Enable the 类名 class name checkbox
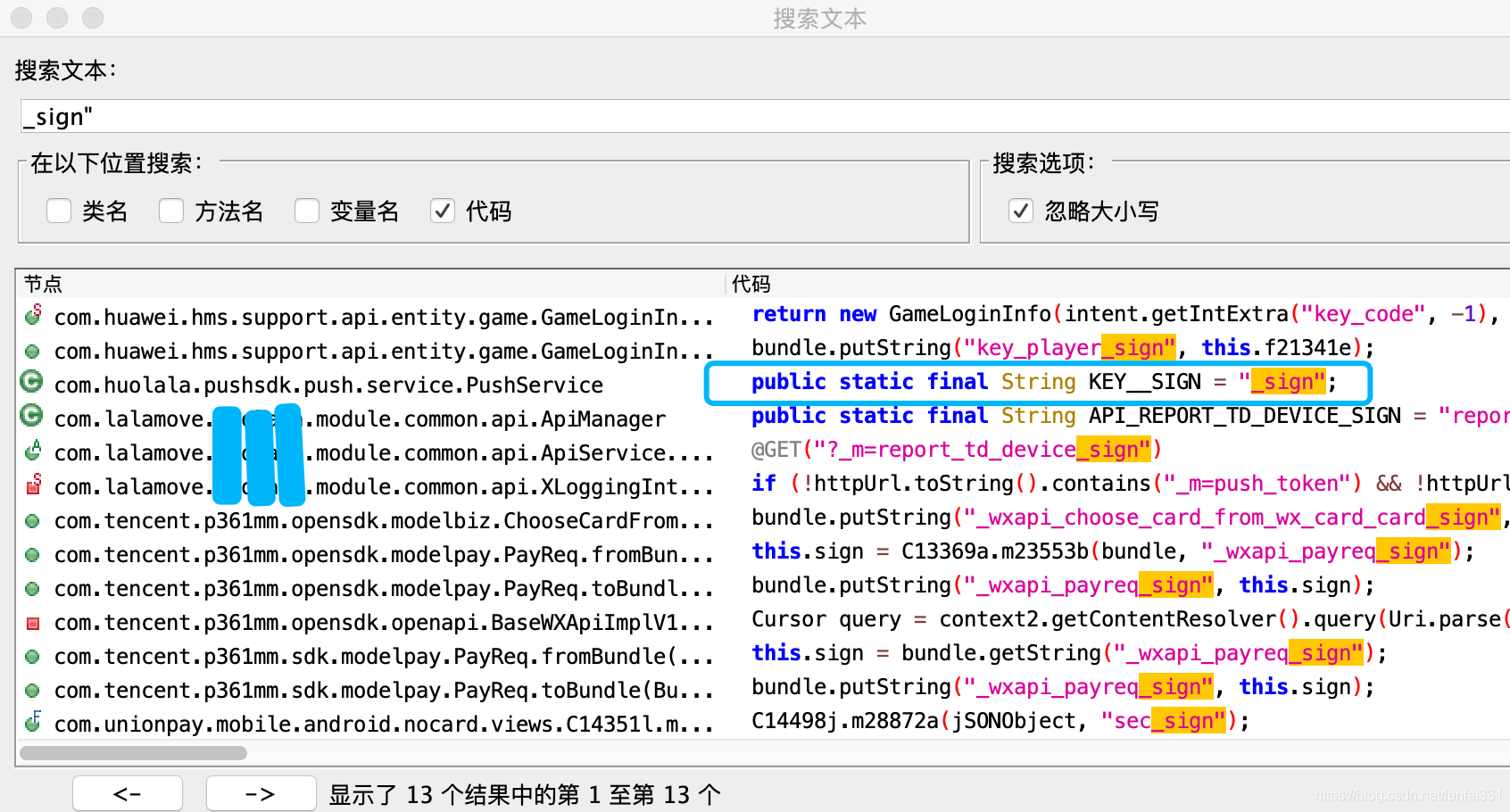The image size is (1510, 812). click(x=59, y=211)
